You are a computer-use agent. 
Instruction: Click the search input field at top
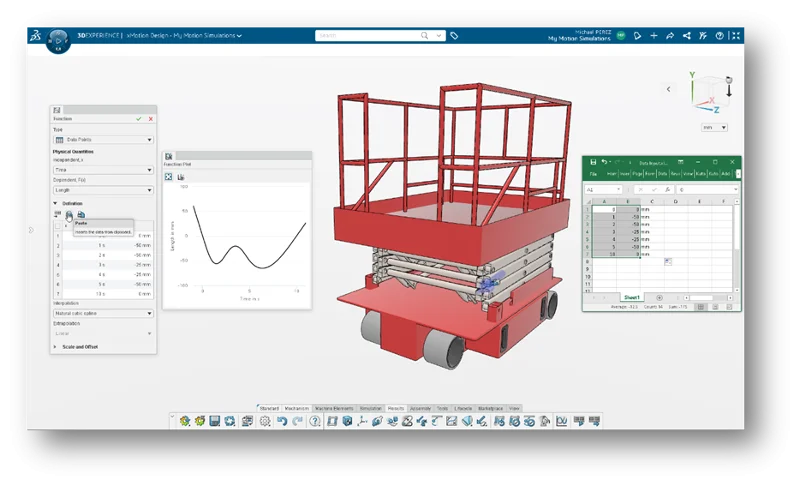coord(380,36)
